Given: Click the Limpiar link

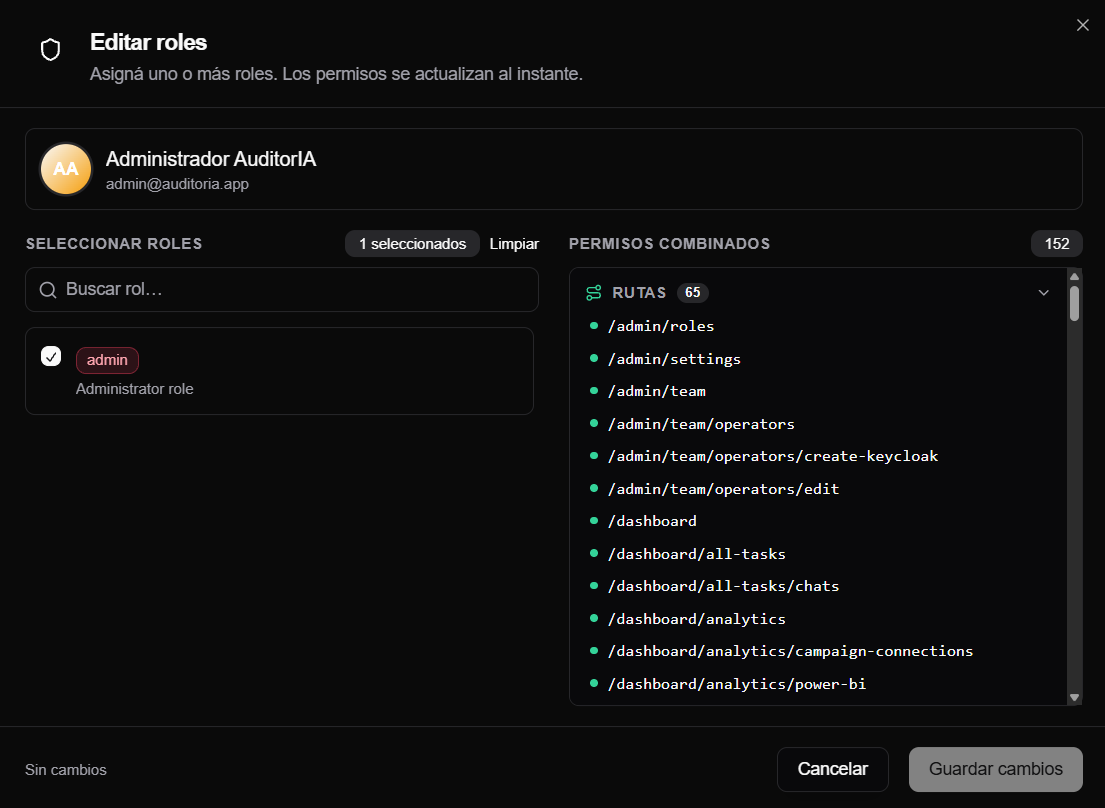Looking at the screenshot, I should pyautogui.click(x=514, y=244).
